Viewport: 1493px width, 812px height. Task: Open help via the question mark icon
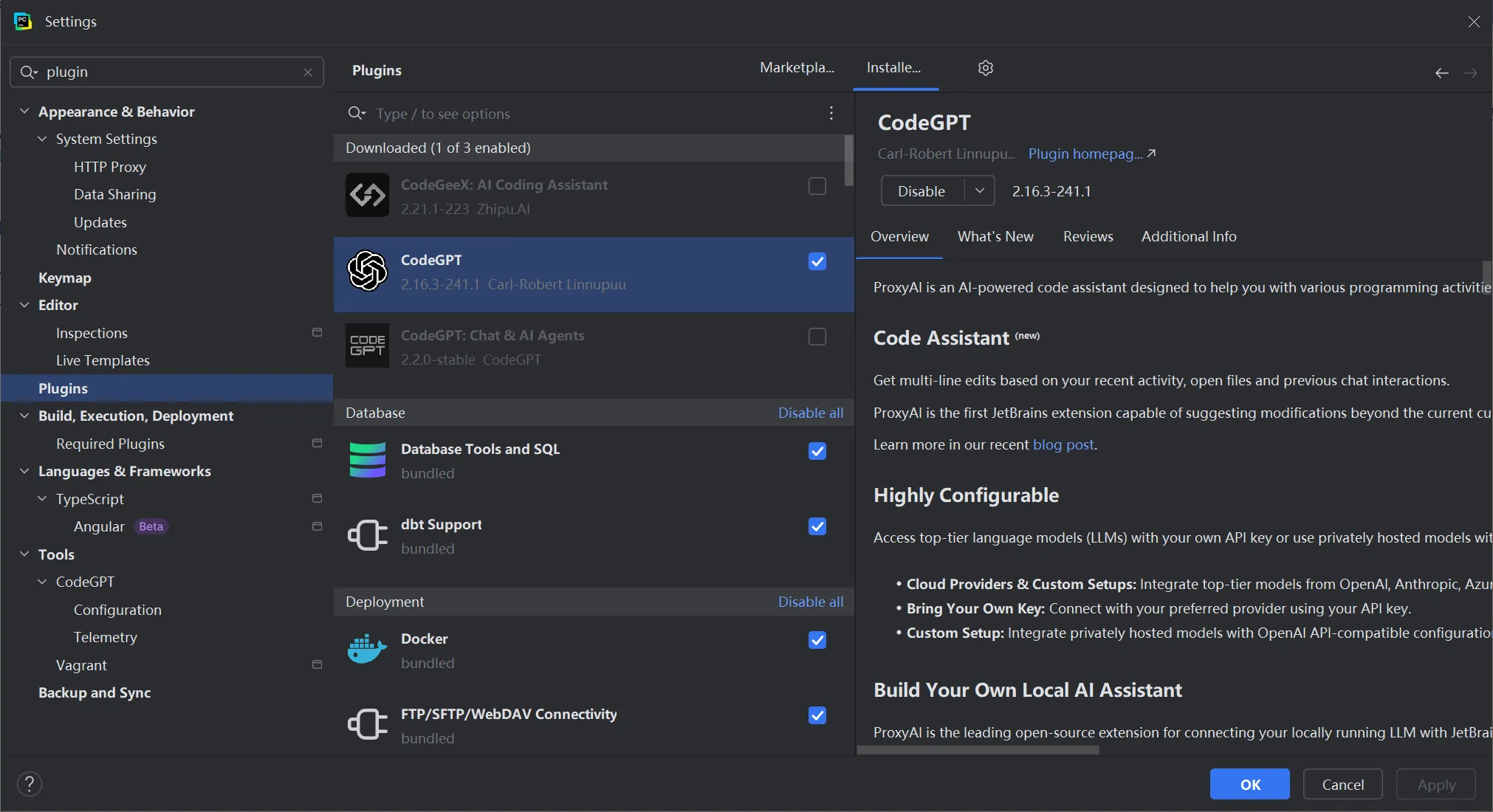(30, 784)
